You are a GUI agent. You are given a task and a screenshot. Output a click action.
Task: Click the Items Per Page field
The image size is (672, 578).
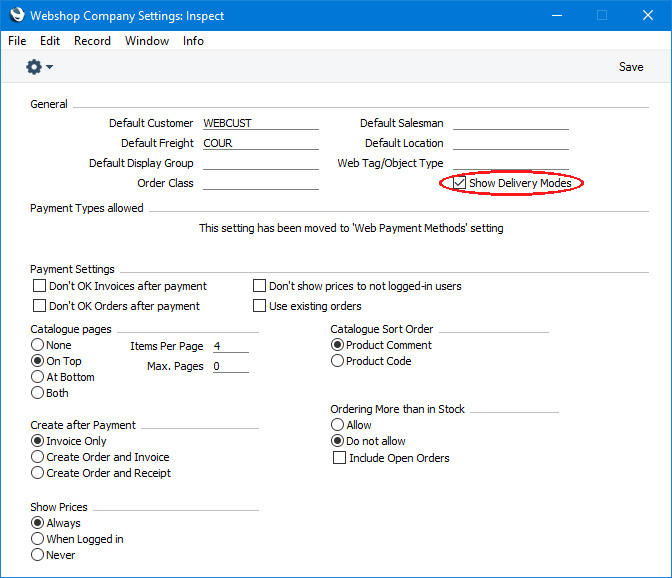tap(231, 346)
